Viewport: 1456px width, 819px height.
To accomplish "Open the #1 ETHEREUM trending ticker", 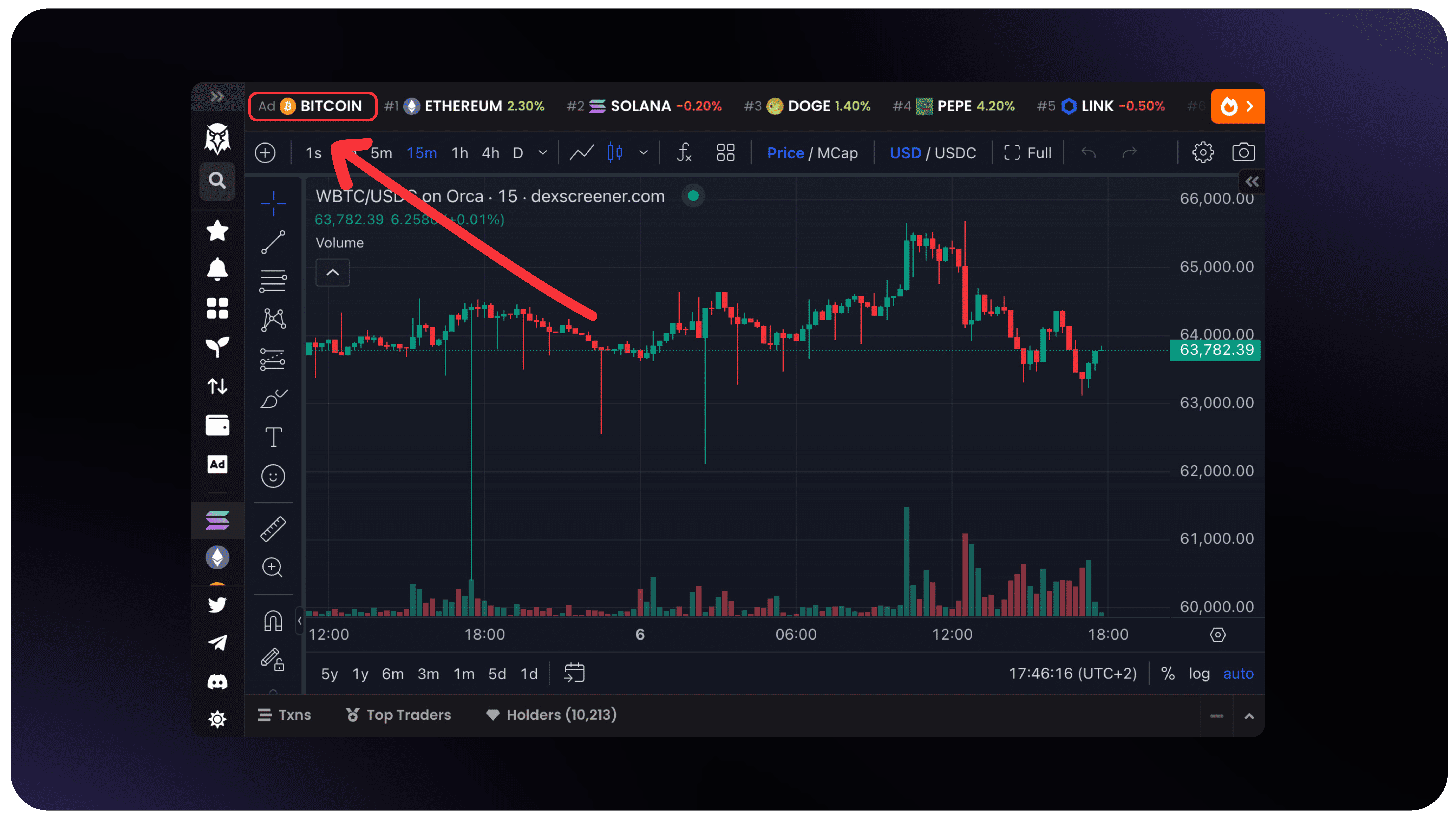I will 464,106.
